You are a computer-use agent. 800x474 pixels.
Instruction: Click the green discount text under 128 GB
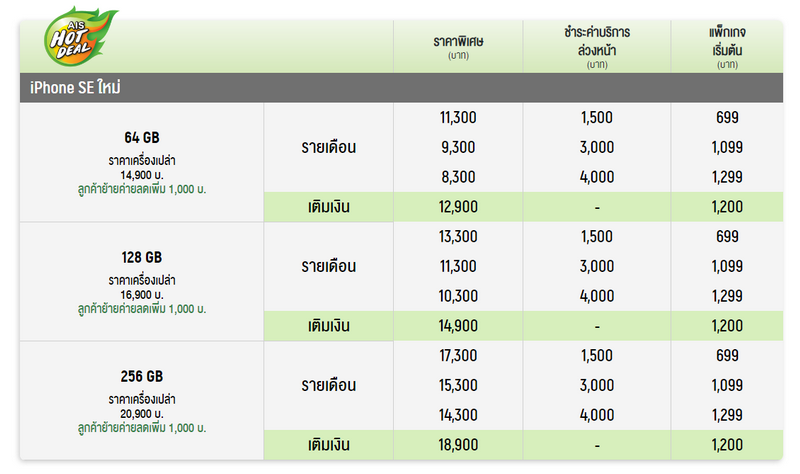pos(141,308)
